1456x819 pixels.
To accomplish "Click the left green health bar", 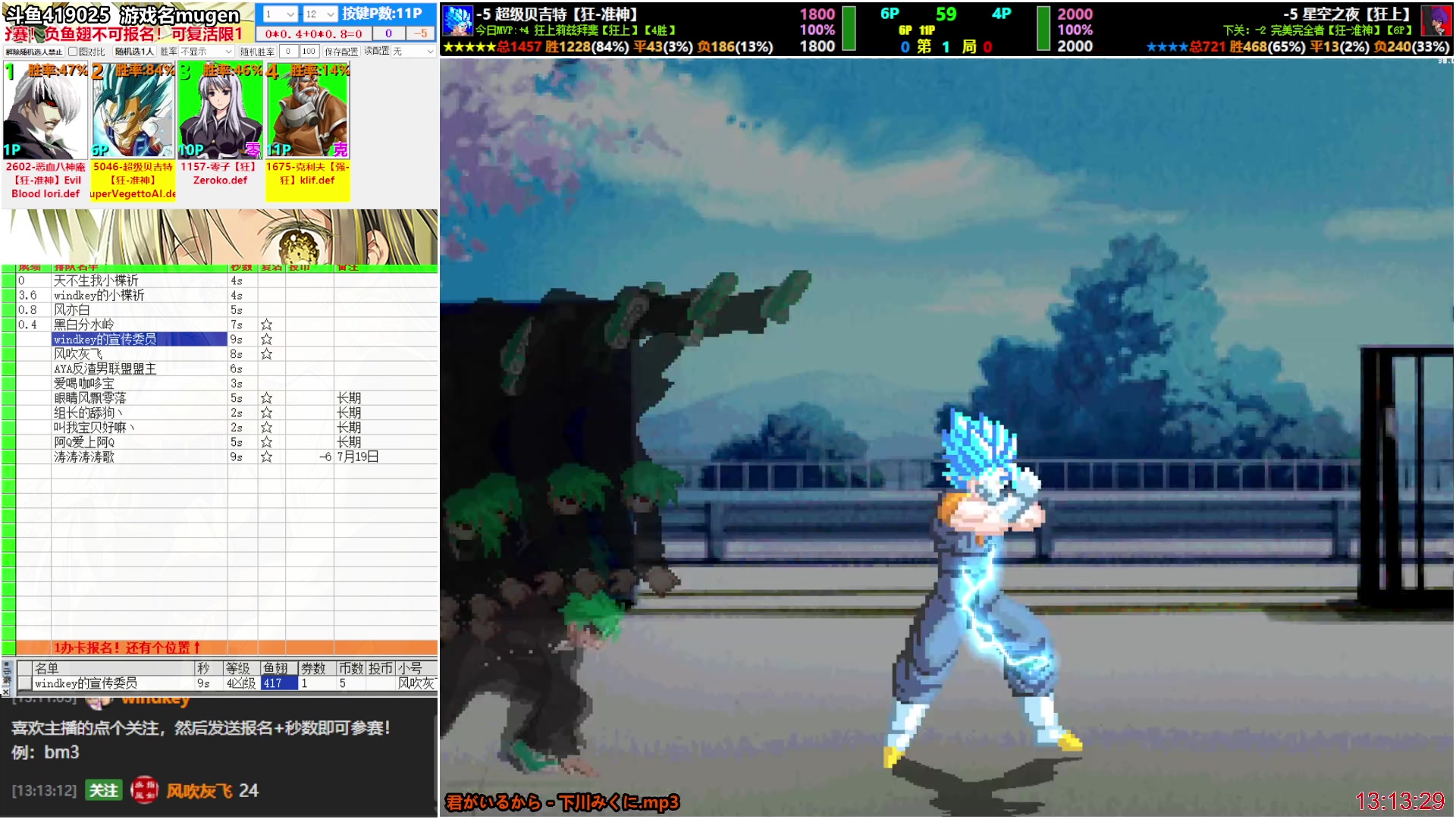I will pos(849,29).
